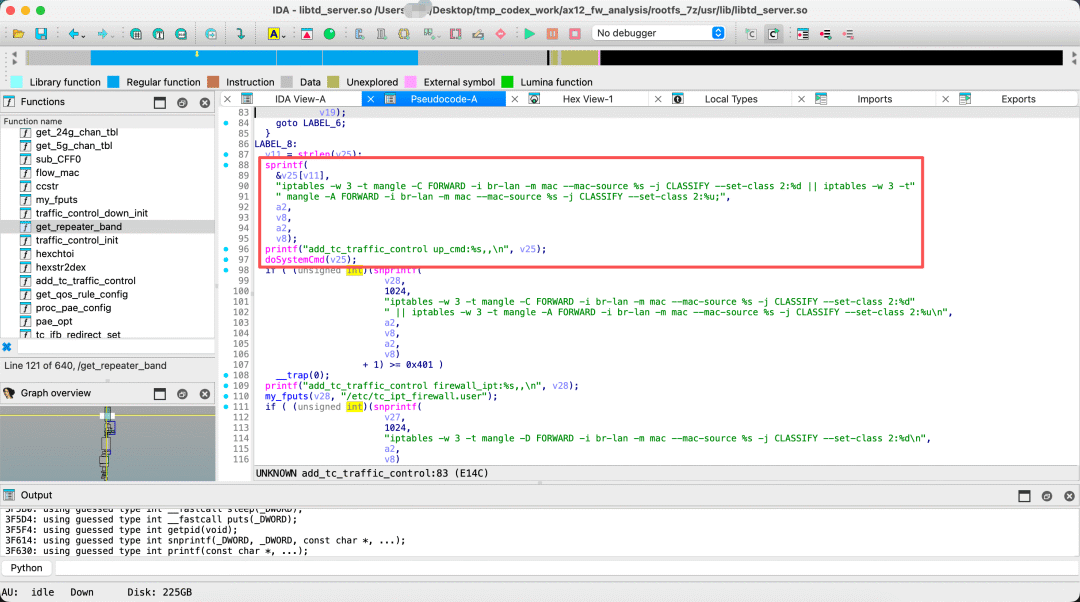Close the Output panel
The height and width of the screenshot is (602, 1080).
1069,496
